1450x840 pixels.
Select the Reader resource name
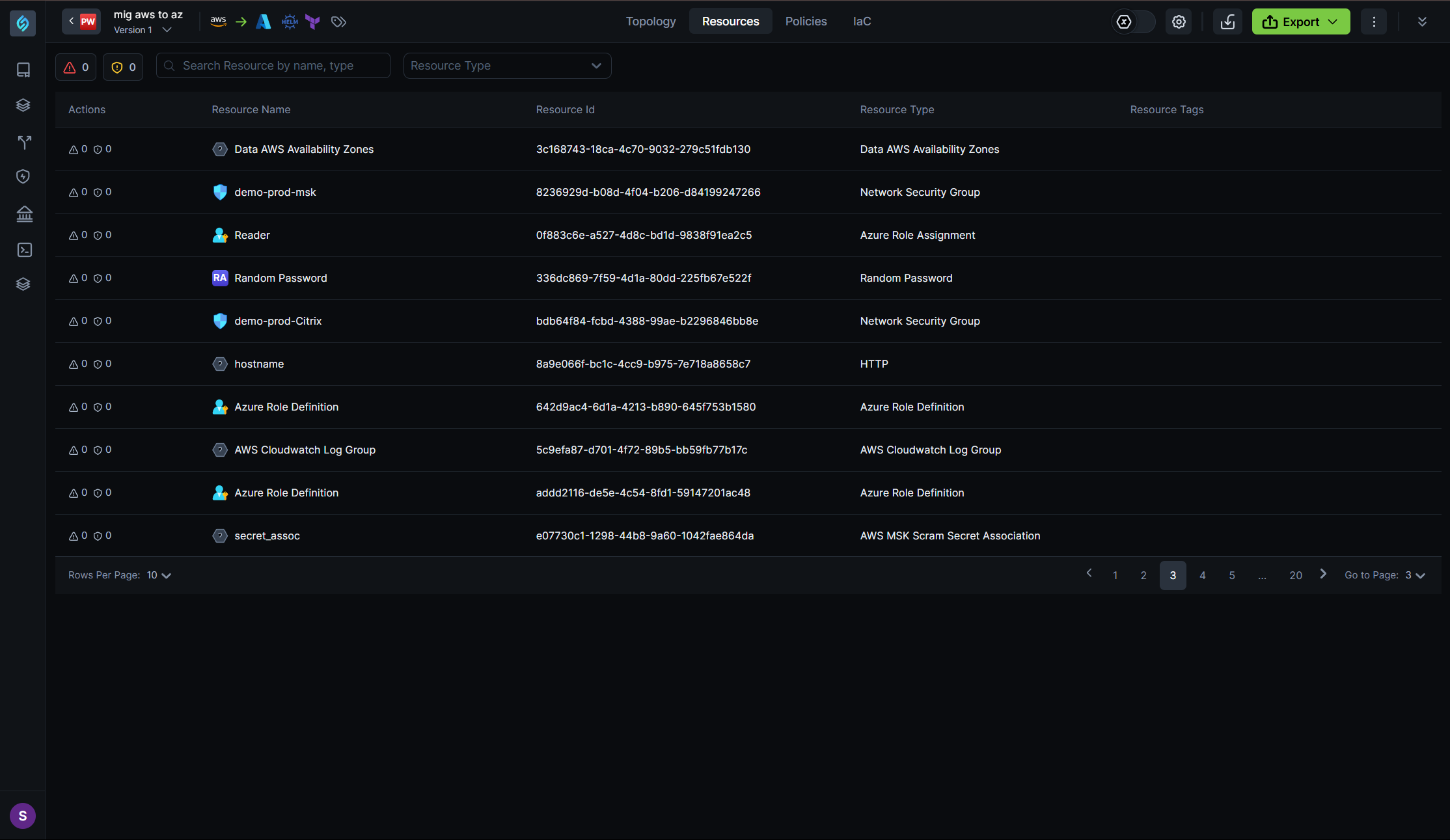point(252,235)
